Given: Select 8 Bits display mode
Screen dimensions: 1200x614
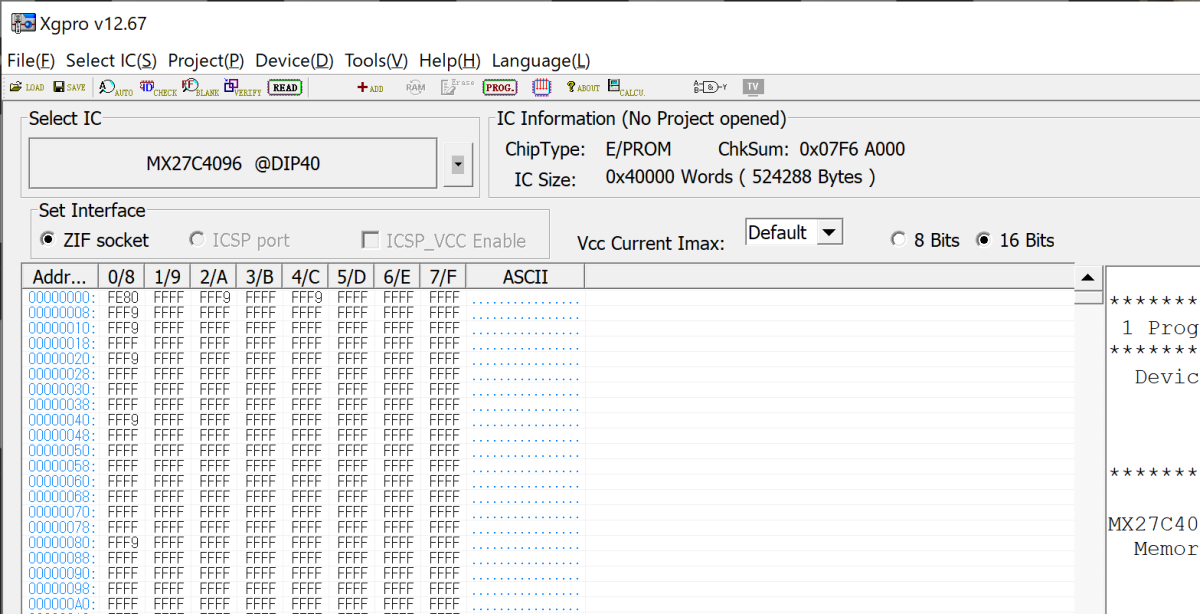Looking at the screenshot, I should click(x=925, y=240).
